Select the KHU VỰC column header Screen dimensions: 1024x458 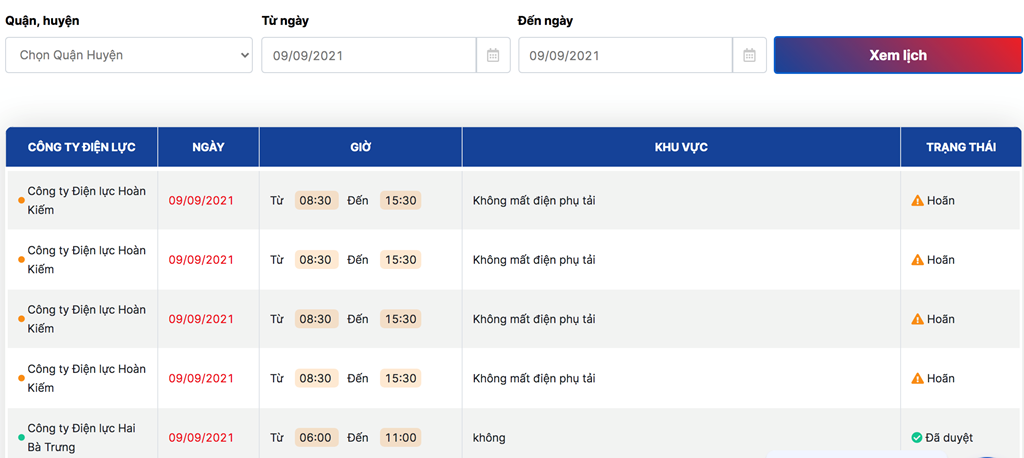coord(681,147)
